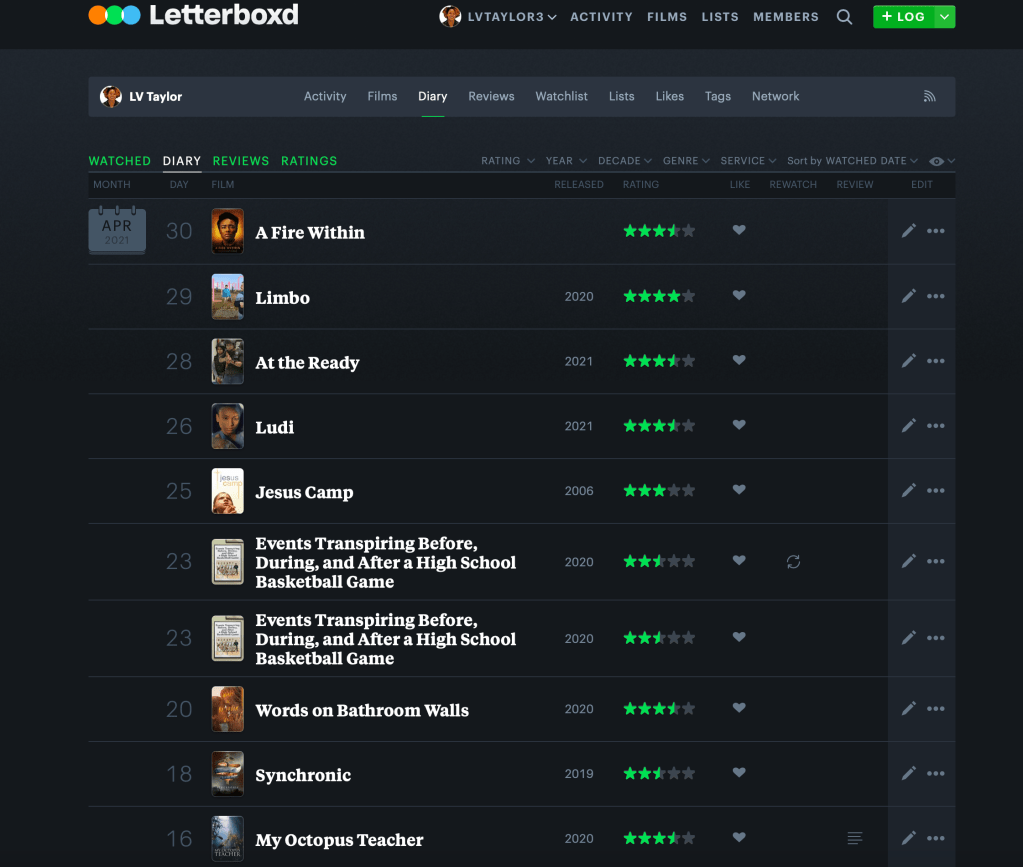Screen dimensions: 1023x867
Task: Select the RATINGS sub-tab
Action: (309, 161)
